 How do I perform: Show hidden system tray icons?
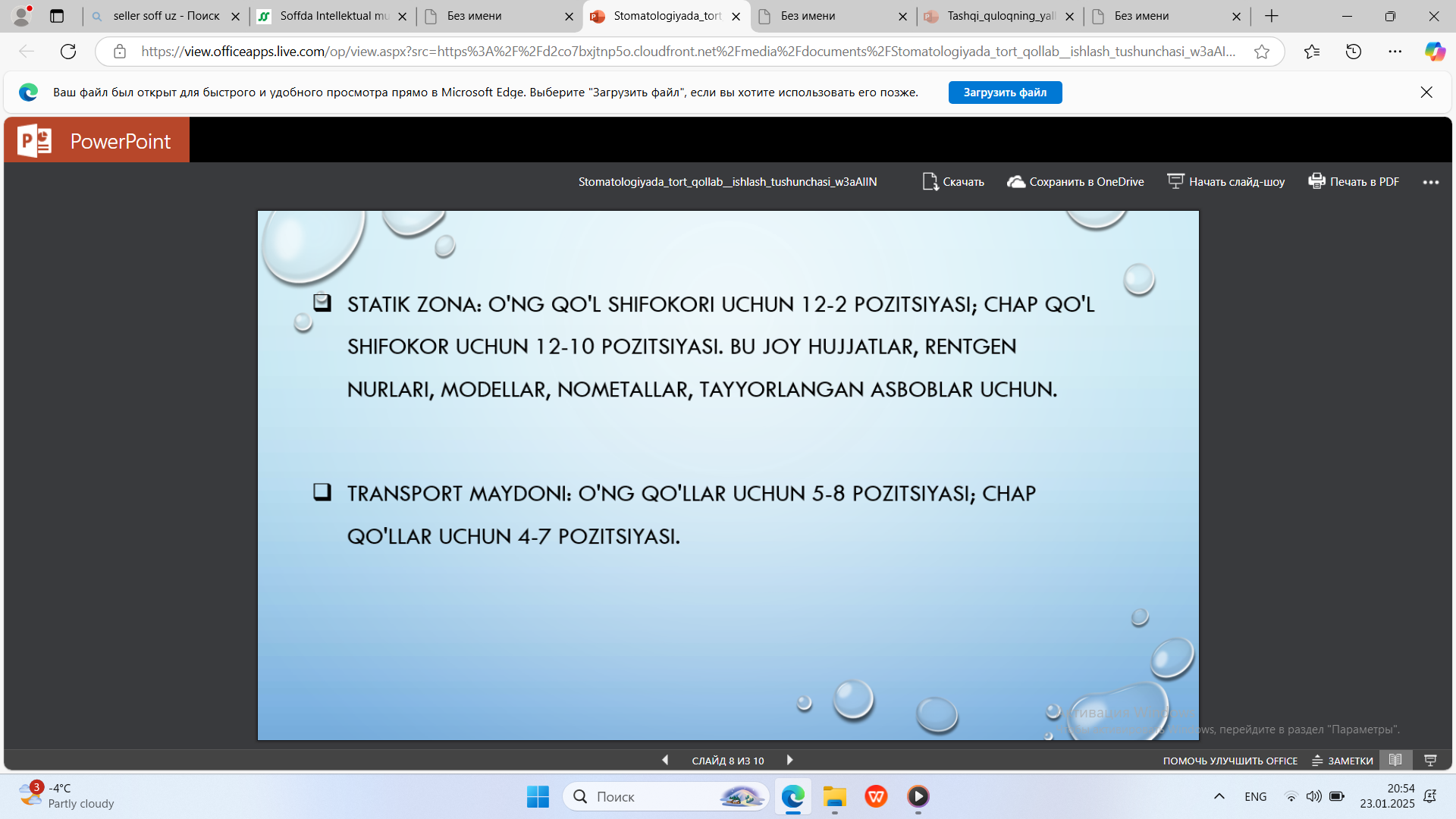(x=1219, y=796)
